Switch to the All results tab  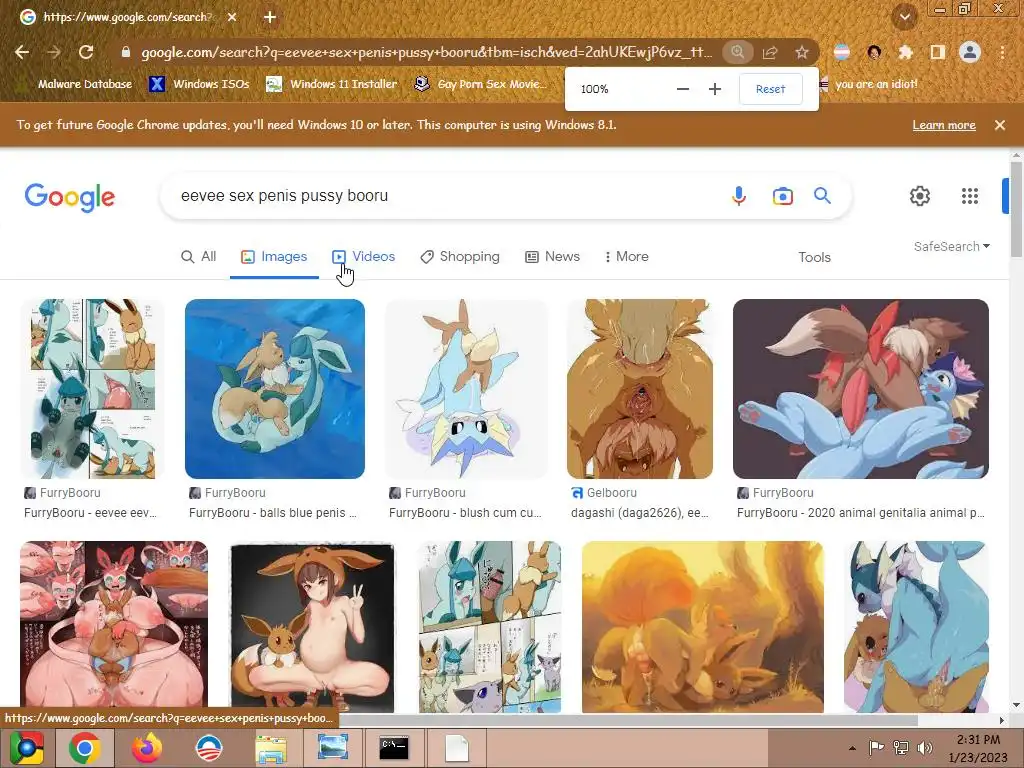pyautogui.click(x=199, y=257)
